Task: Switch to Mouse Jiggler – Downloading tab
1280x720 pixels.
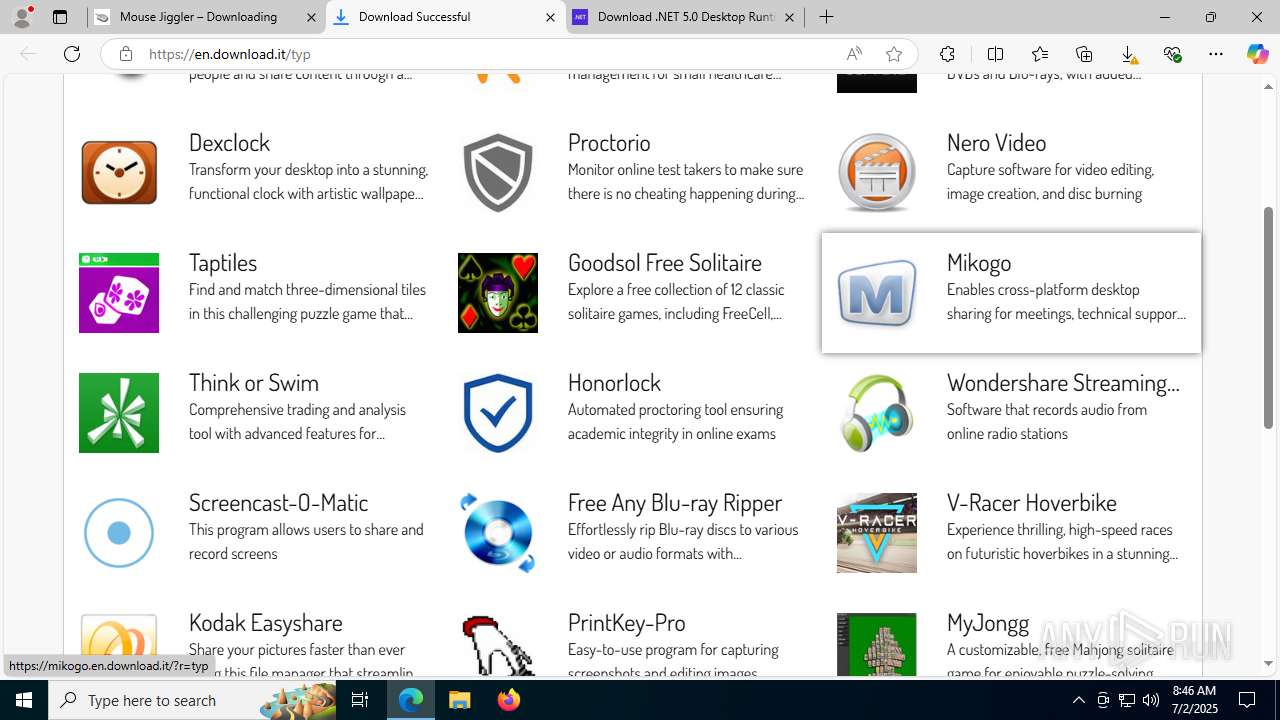Action: [x=197, y=17]
